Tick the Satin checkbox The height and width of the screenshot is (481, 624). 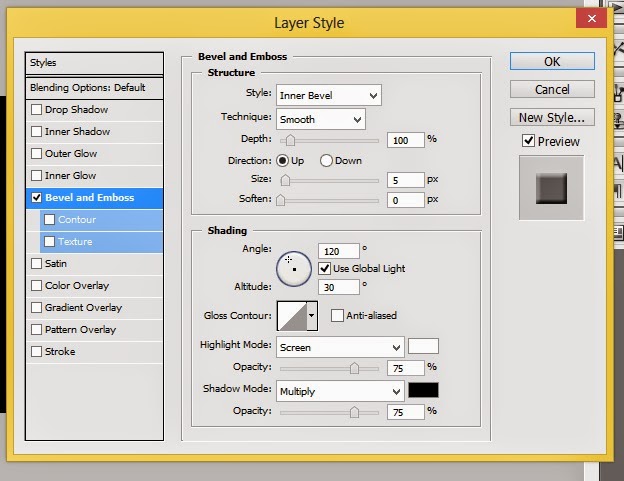36,263
